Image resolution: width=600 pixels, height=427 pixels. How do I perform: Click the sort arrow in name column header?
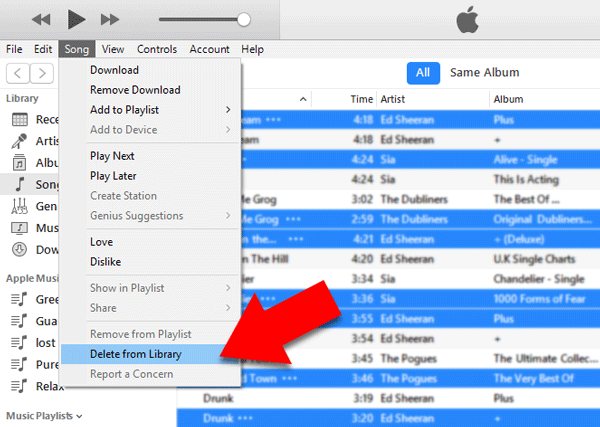tap(303, 99)
